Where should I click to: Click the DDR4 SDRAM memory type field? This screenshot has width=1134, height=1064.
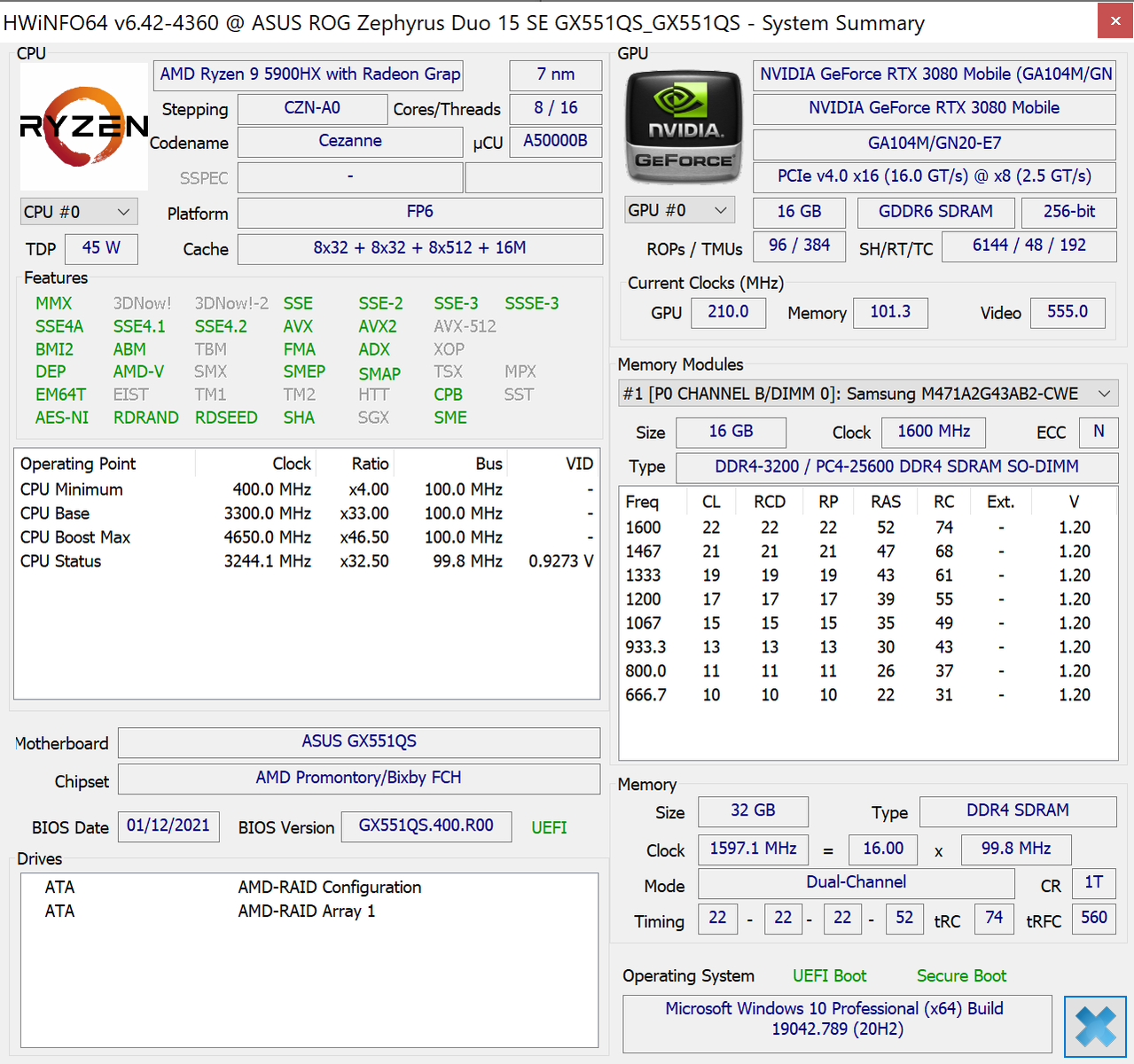click(x=1018, y=811)
